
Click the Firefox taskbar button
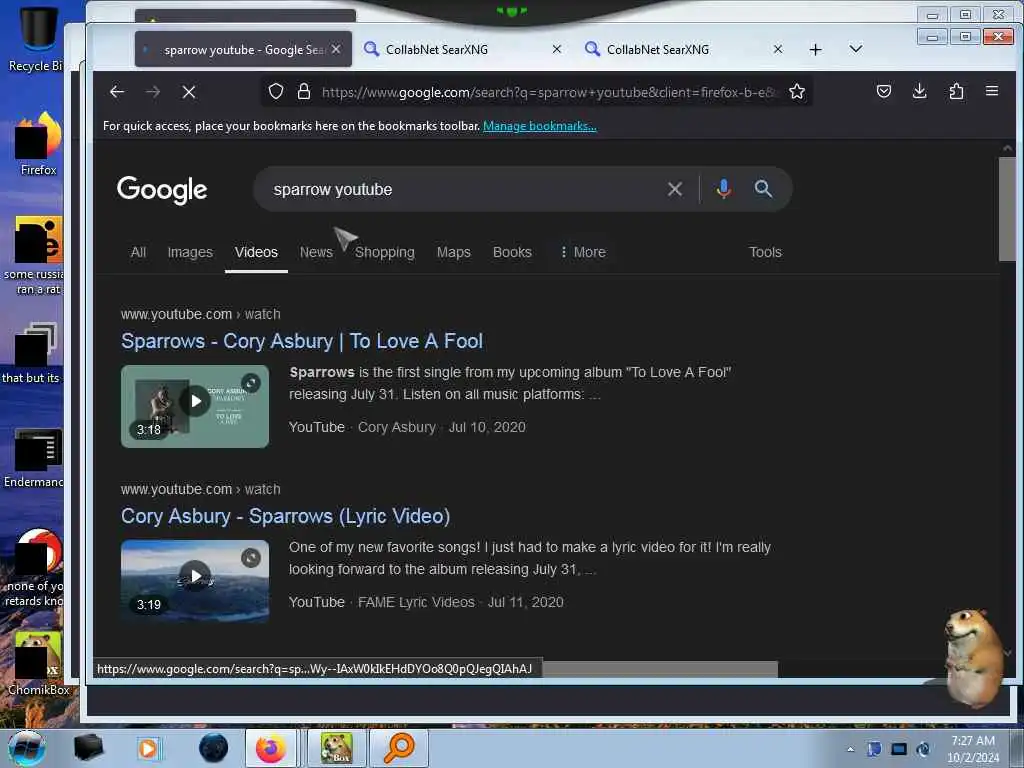pos(271,748)
